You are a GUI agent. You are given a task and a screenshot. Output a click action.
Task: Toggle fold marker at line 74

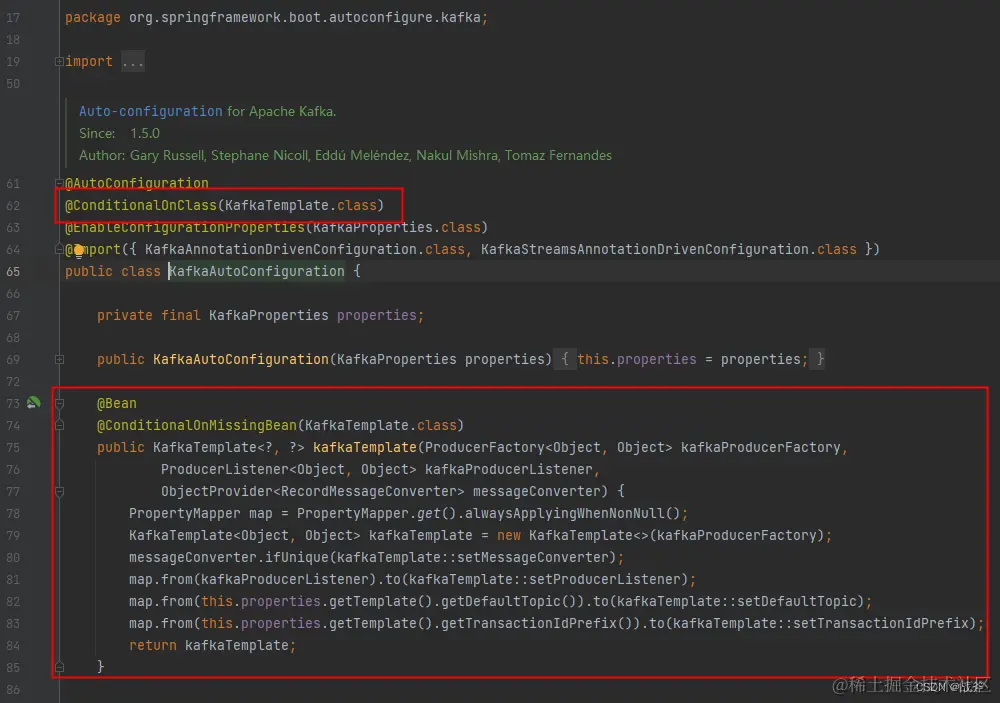click(59, 425)
